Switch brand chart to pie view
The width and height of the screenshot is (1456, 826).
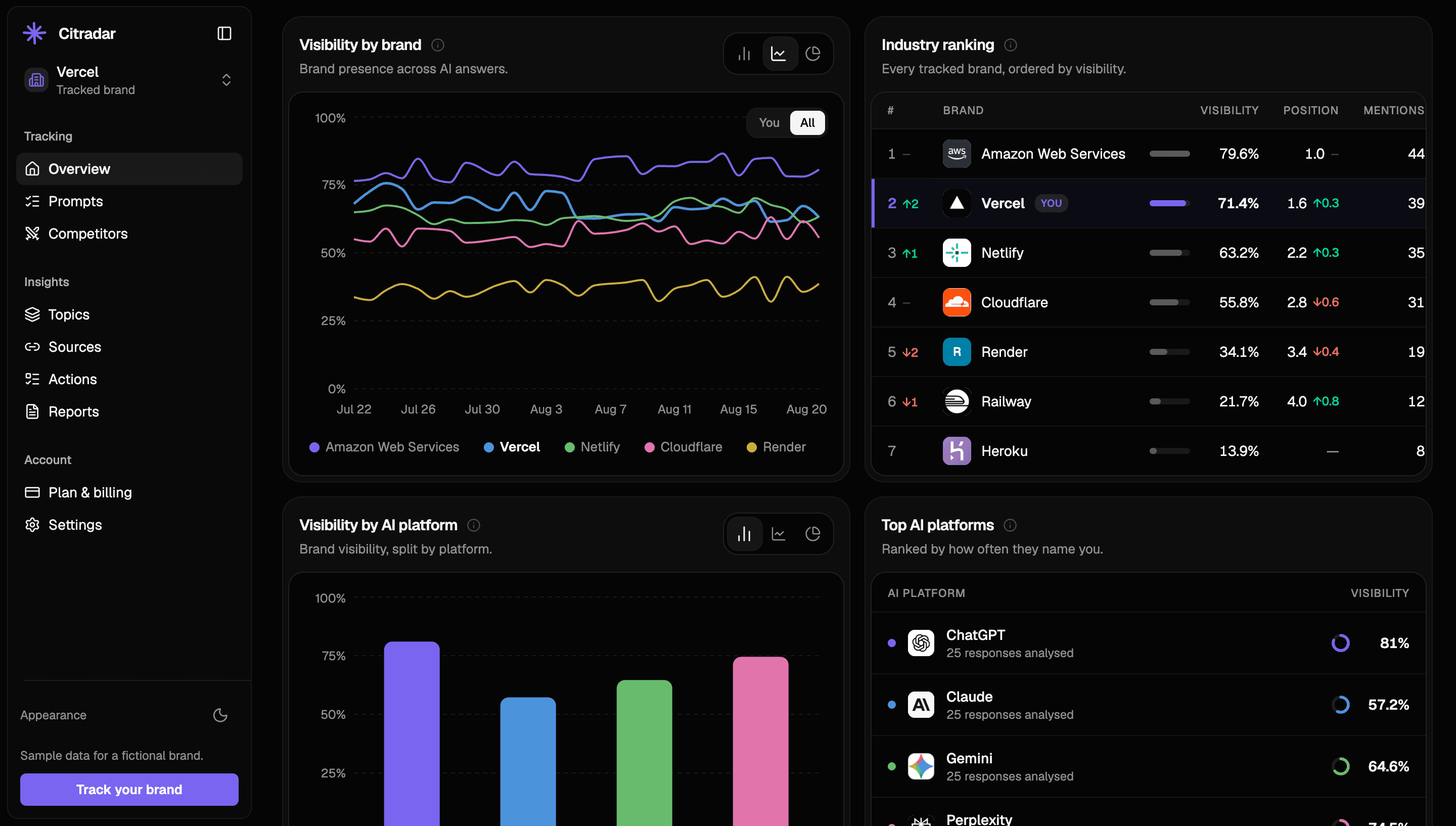pos(813,53)
